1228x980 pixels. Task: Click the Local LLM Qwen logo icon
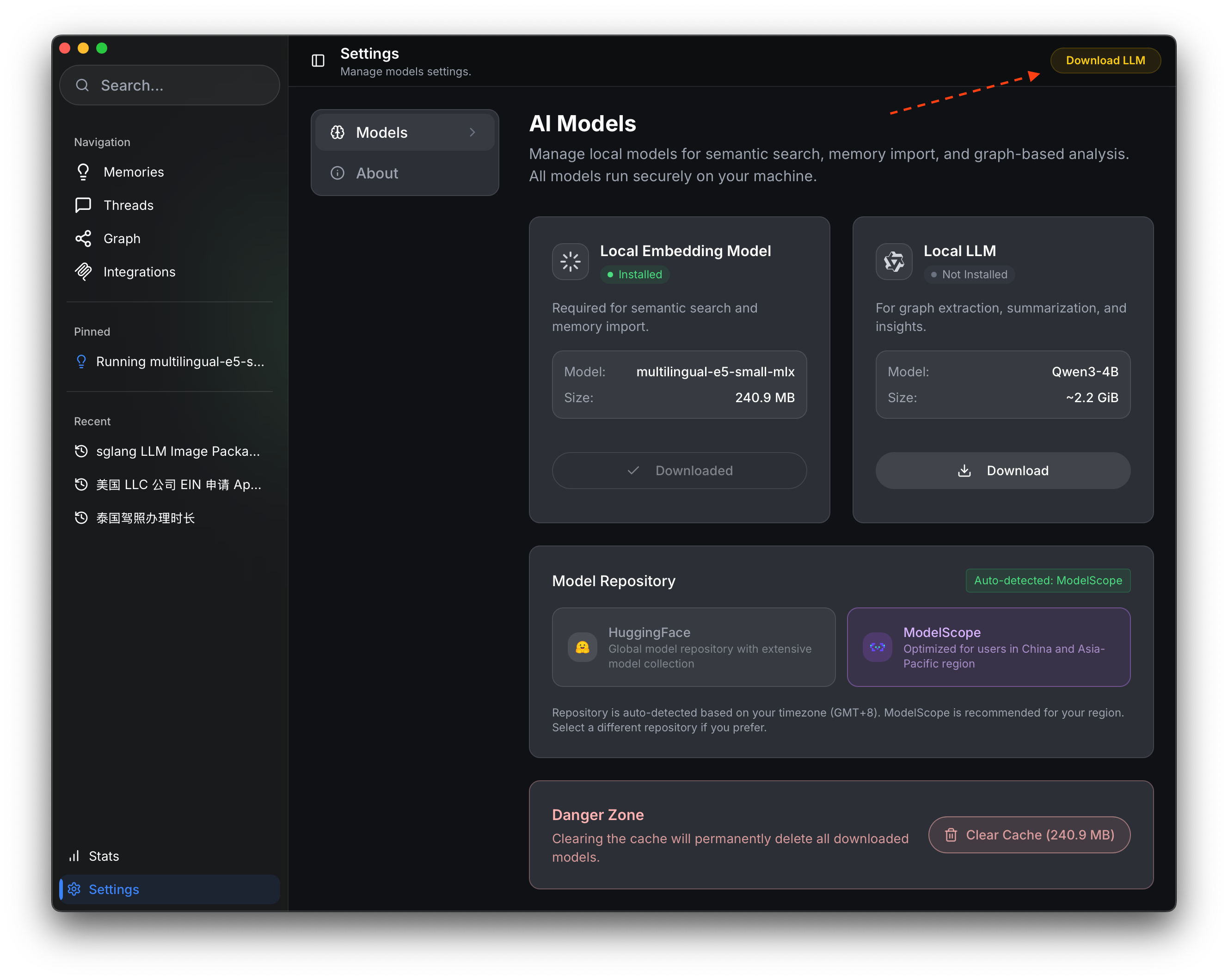coord(894,262)
